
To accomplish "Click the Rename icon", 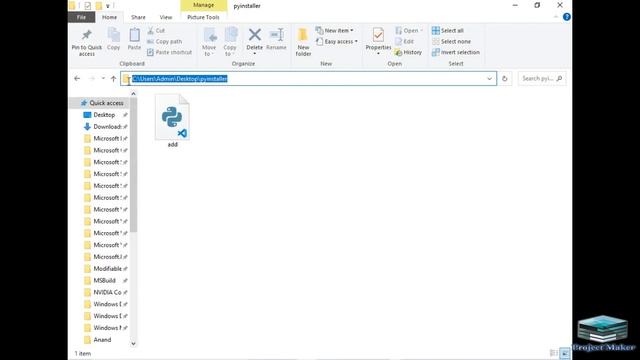I will coord(276,35).
